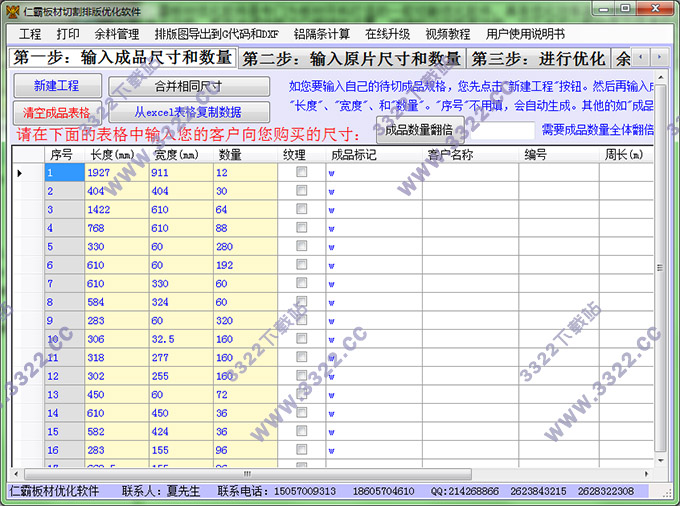Click the 数量 column header
680x506 pixels.
245,154
